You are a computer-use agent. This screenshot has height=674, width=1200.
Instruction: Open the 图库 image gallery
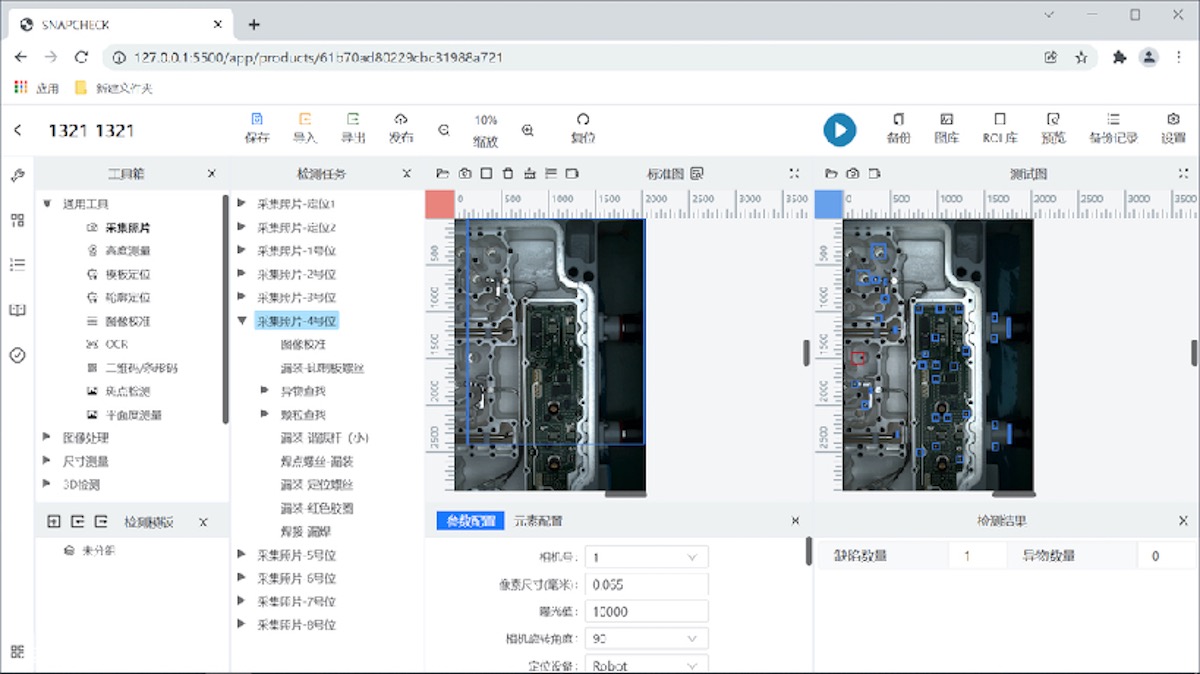point(946,119)
